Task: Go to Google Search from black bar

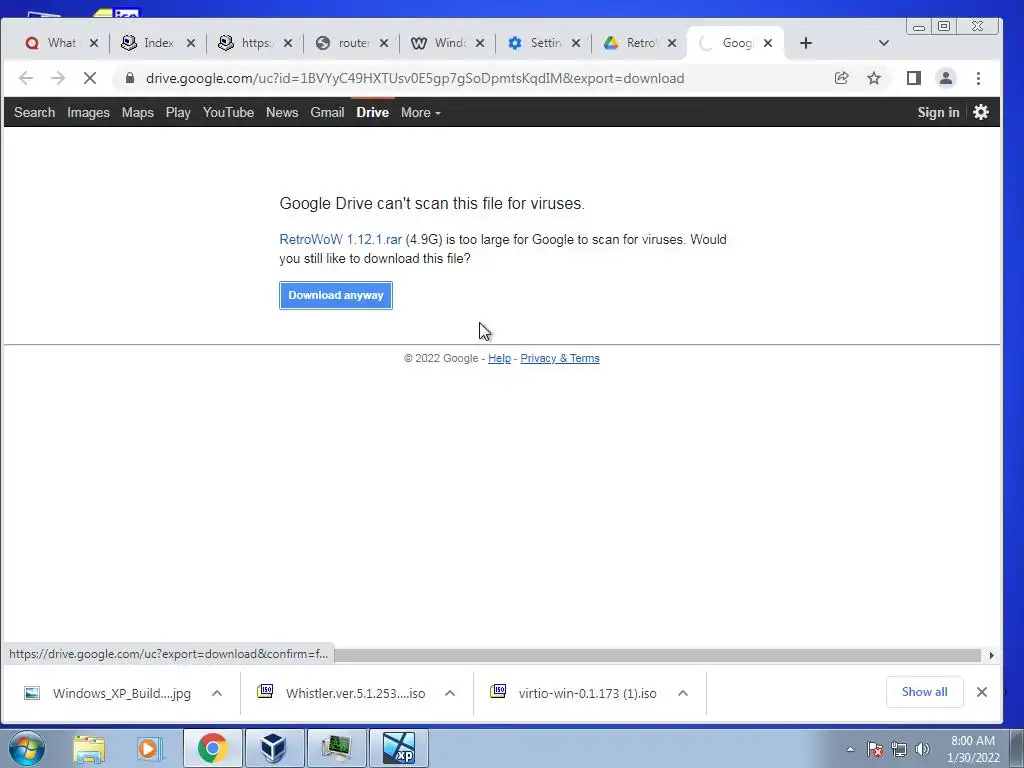Action: point(35,112)
